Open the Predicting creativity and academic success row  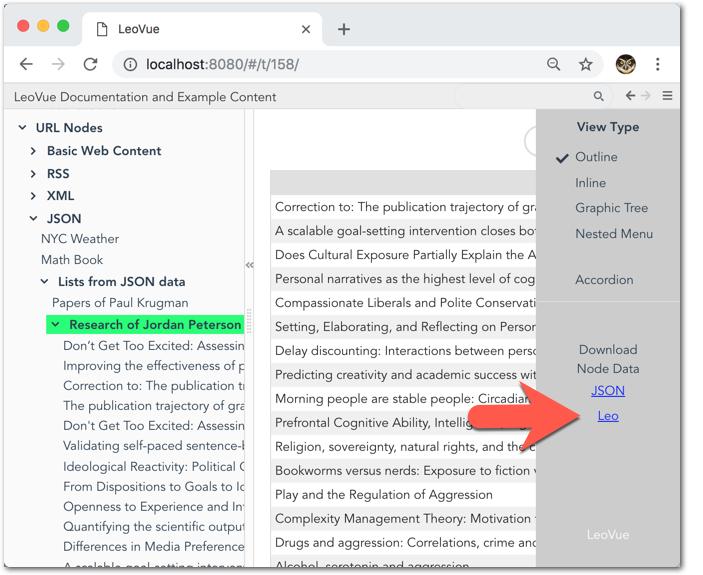(403, 375)
